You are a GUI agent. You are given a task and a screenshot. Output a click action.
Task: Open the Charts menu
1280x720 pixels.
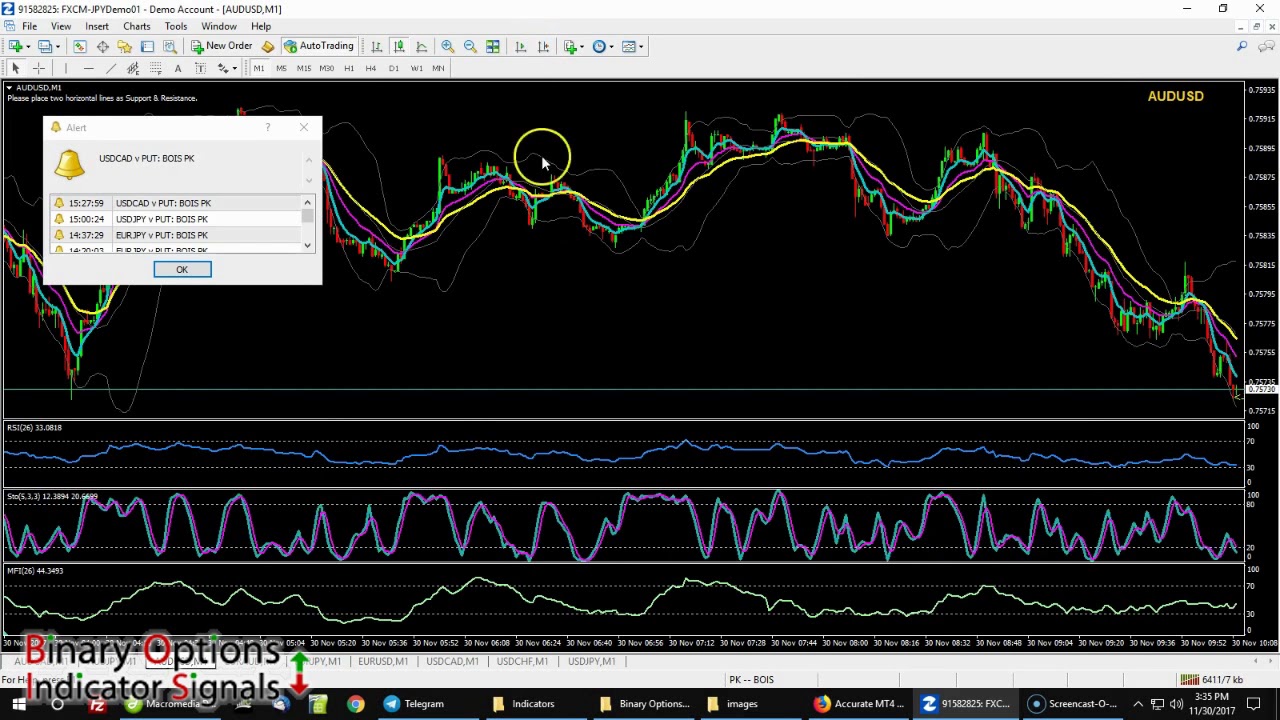pyautogui.click(x=137, y=26)
